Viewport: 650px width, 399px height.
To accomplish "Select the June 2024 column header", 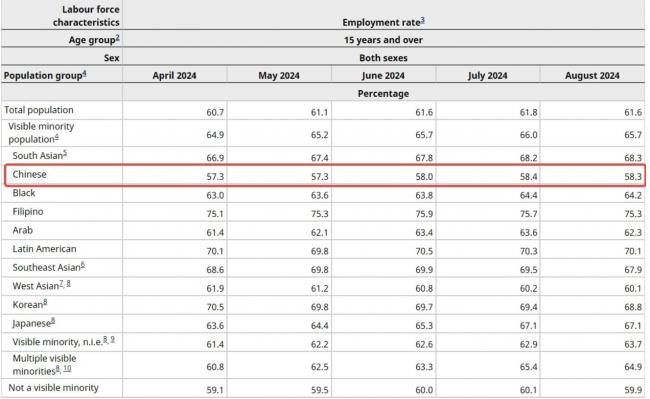I will pos(383,75).
